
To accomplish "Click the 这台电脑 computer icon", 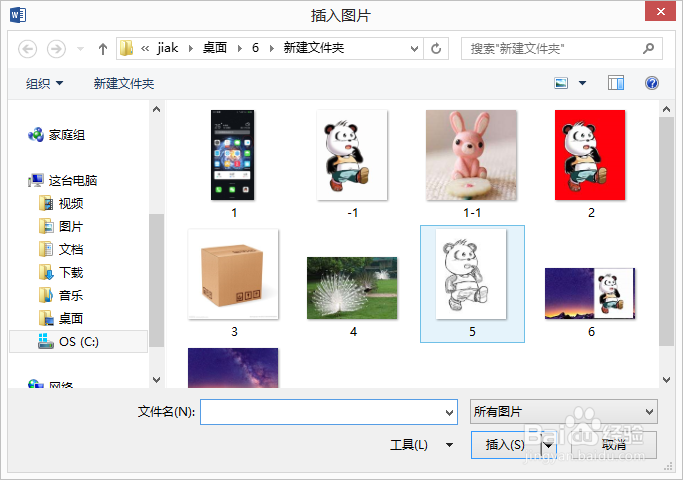I will point(36,180).
